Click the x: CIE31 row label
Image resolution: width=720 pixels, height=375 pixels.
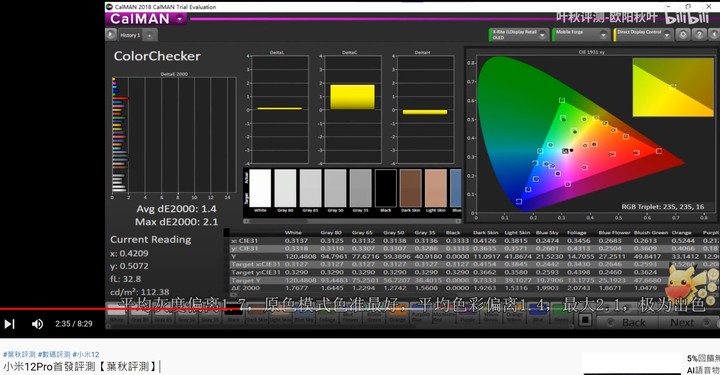pyautogui.click(x=245, y=241)
